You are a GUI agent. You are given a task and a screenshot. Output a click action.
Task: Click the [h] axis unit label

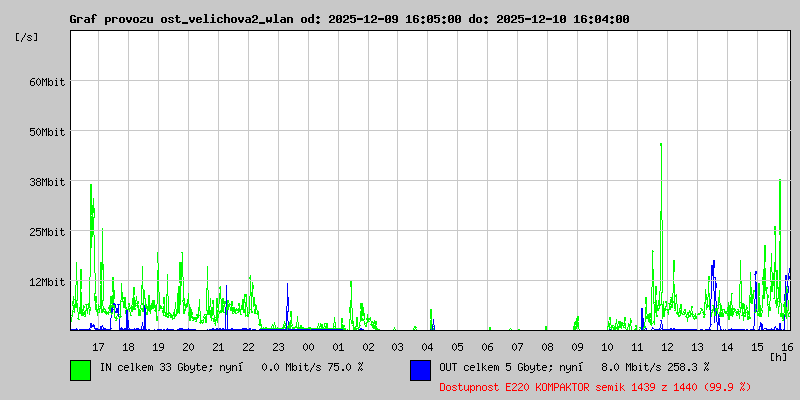pyautogui.click(x=778, y=357)
